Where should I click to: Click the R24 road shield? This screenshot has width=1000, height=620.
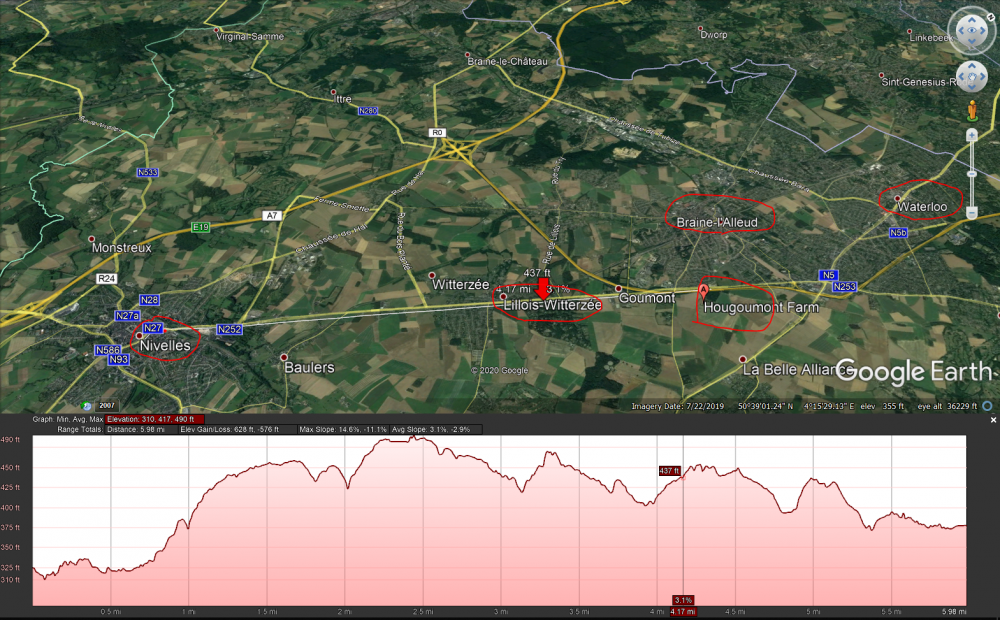point(107,278)
